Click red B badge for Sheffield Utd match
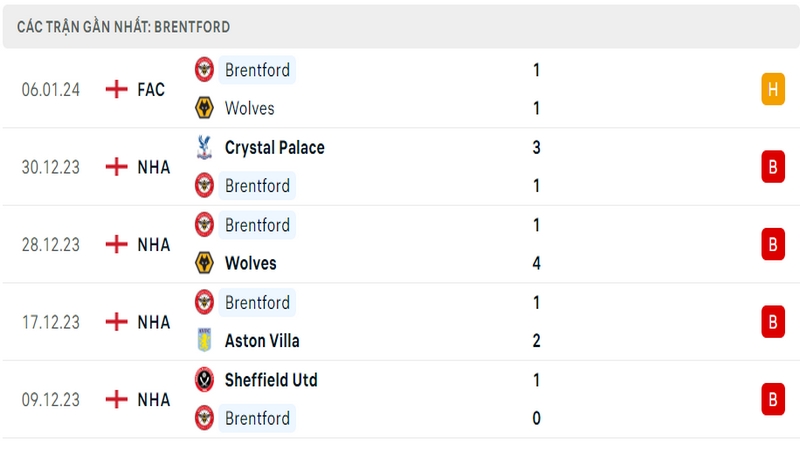The width and height of the screenshot is (800, 450). point(773,399)
